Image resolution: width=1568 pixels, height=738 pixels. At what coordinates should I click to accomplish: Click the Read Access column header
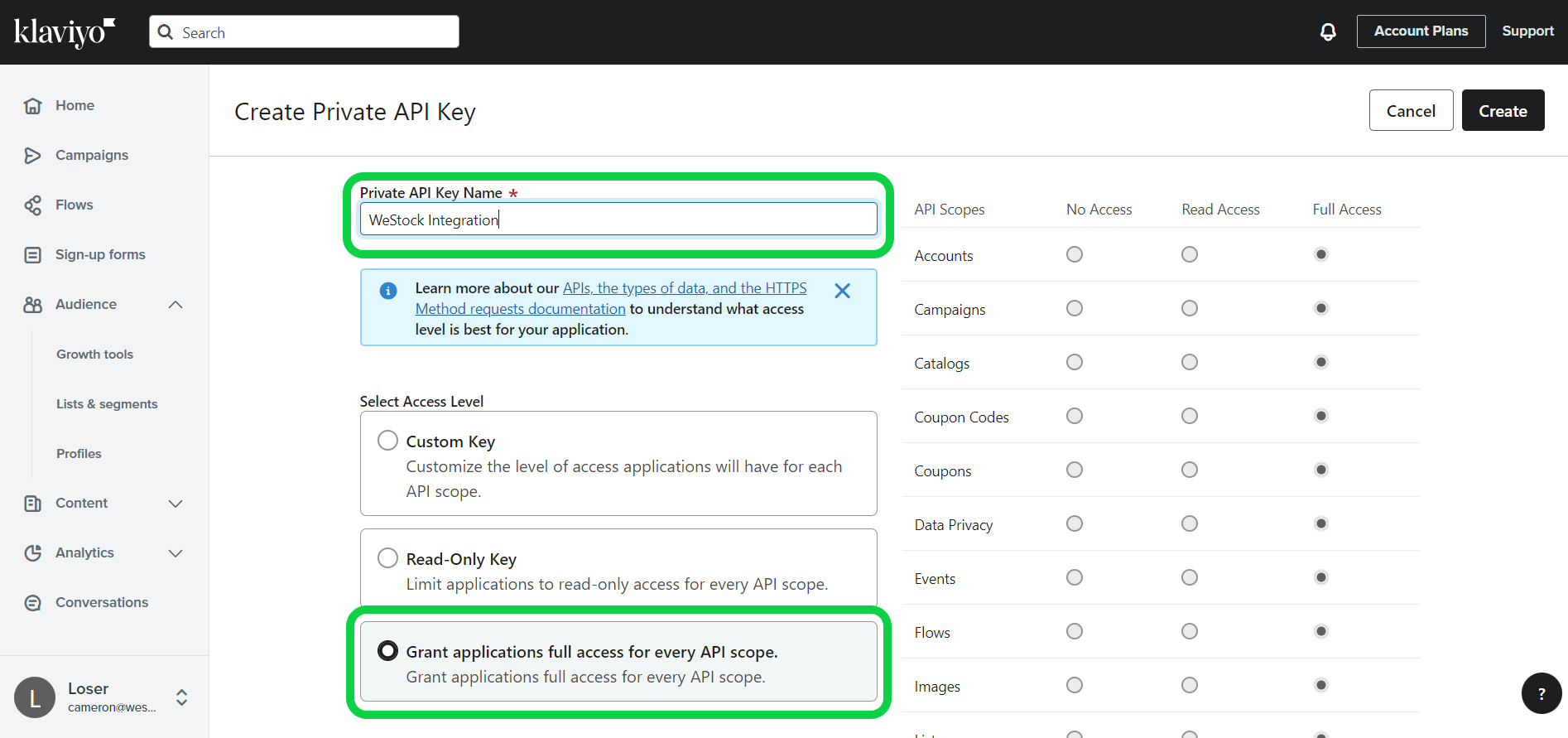(1220, 210)
